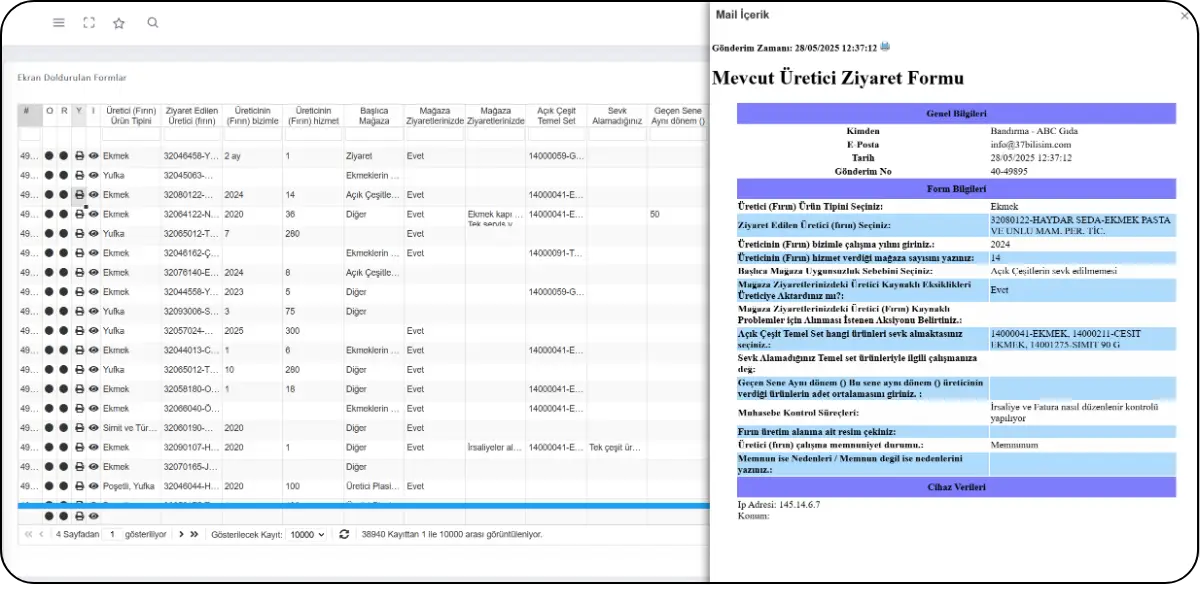This screenshot has height=600, width=1200.
Task: Click the 'İrsaliyeler al…' cell
Action: pyautogui.click(x=494, y=447)
